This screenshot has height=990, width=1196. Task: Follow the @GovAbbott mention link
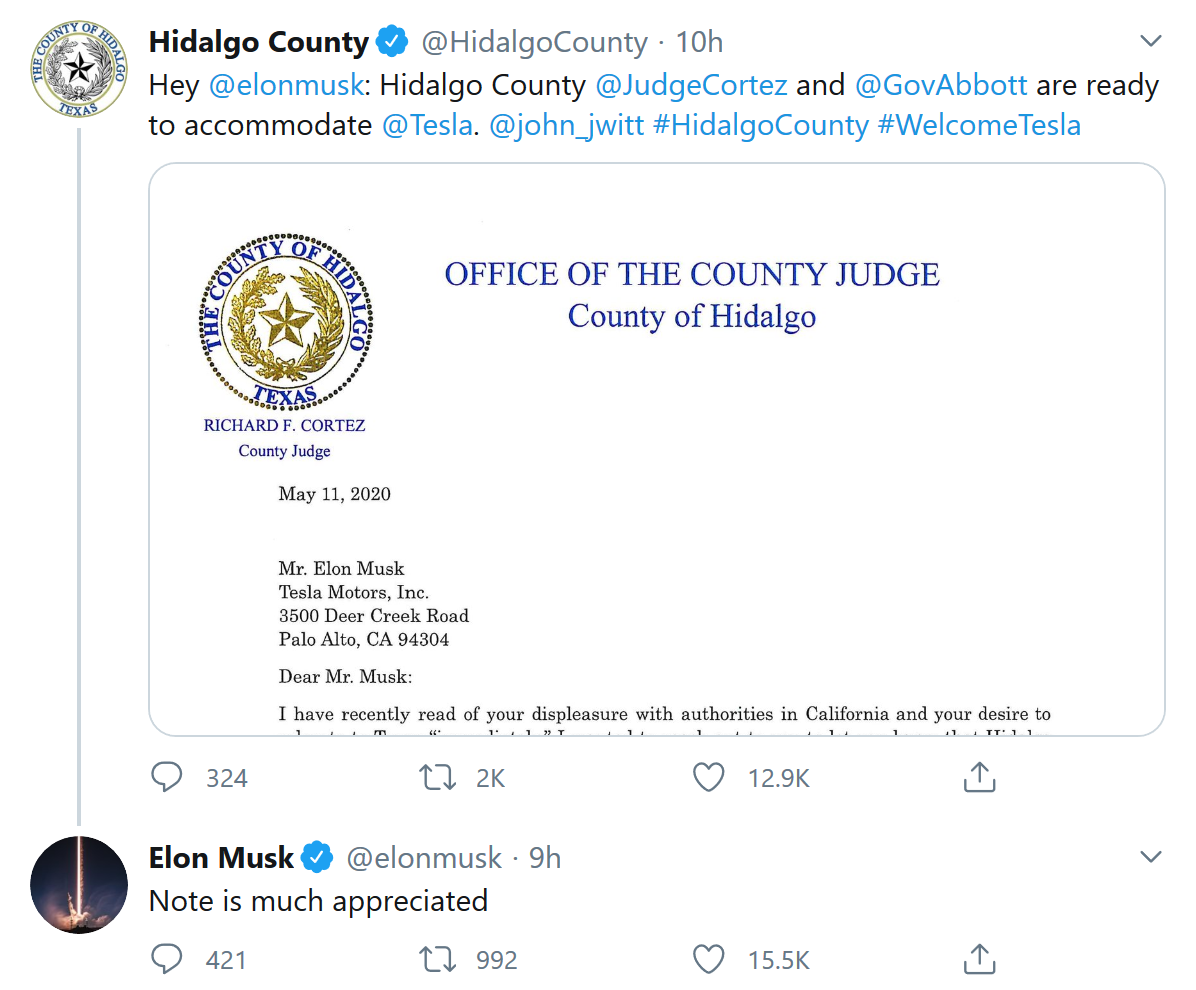pyautogui.click(x=941, y=85)
